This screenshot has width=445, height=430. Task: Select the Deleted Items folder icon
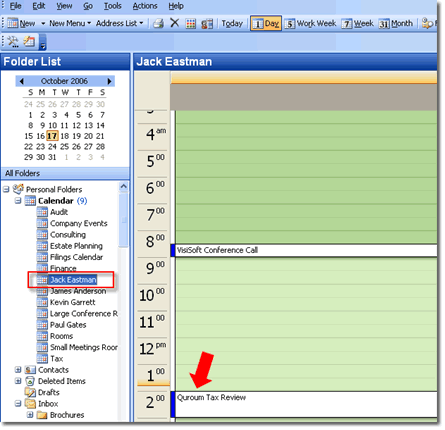click(30, 381)
